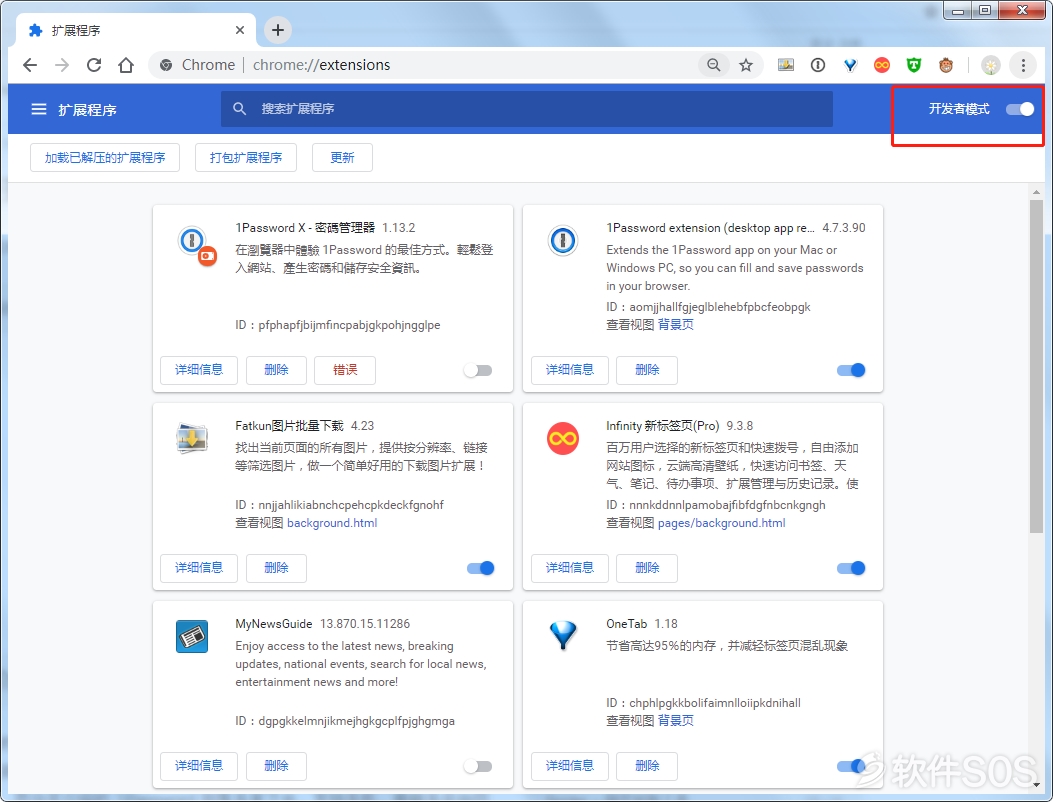Click the scrollbar up arrow
The height and width of the screenshot is (802, 1053).
[1036, 193]
